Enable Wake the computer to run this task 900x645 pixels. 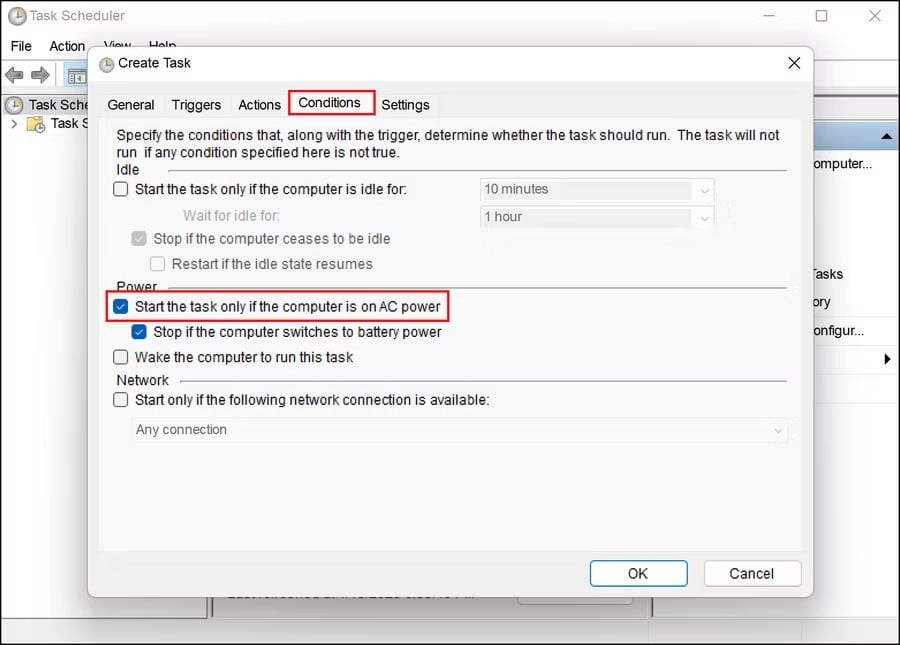[x=121, y=357]
